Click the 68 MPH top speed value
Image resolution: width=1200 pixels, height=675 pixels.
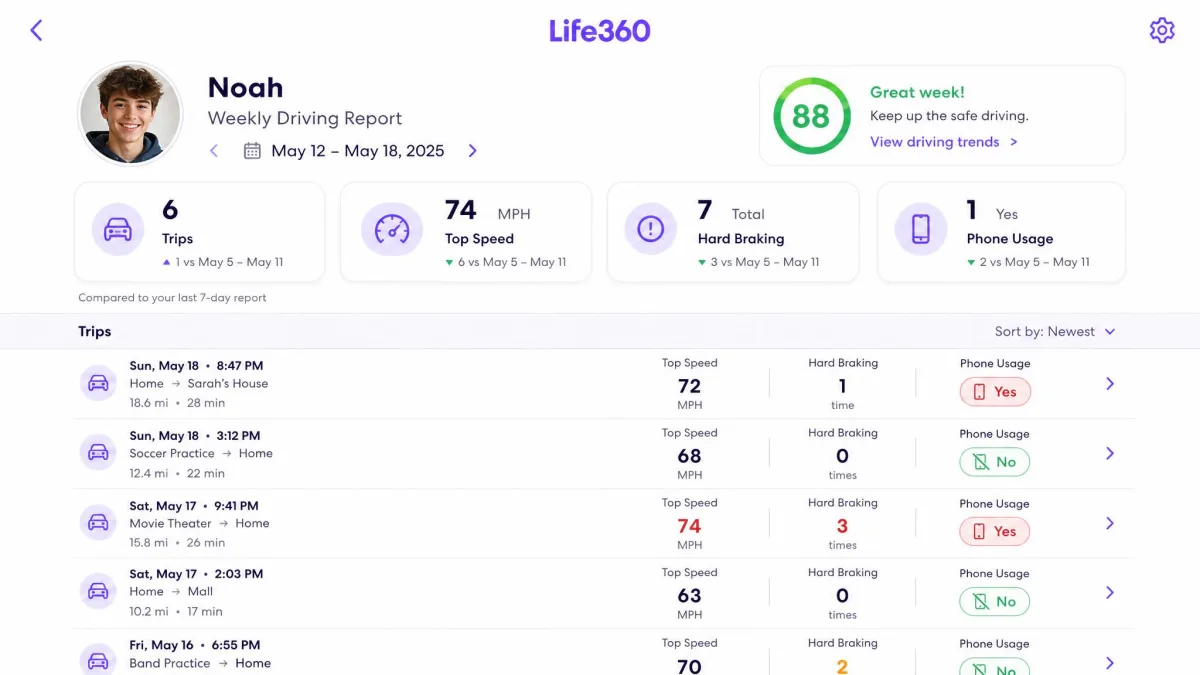pyautogui.click(x=690, y=456)
